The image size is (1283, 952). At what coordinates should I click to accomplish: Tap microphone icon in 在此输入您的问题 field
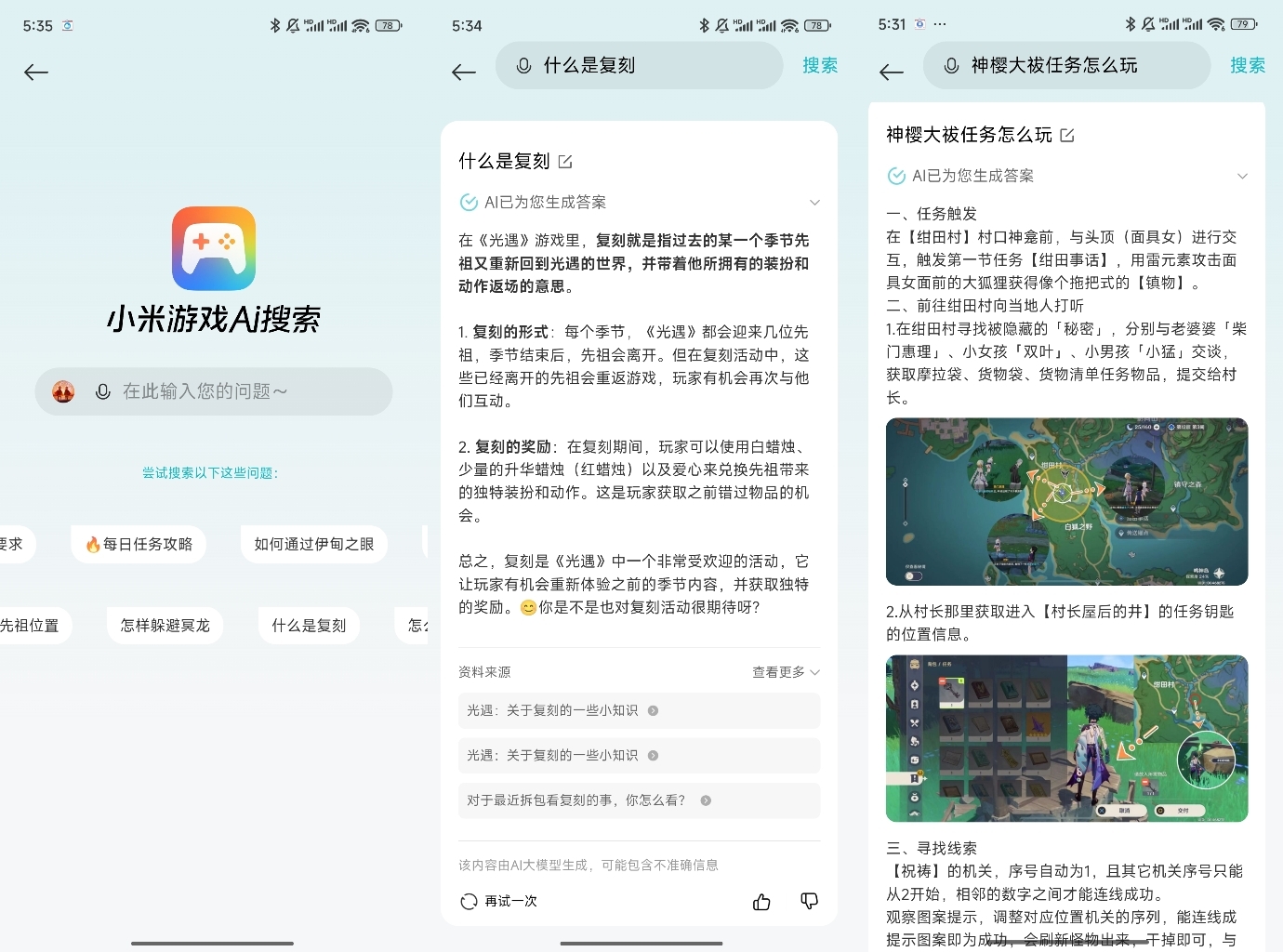click(103, 392)
